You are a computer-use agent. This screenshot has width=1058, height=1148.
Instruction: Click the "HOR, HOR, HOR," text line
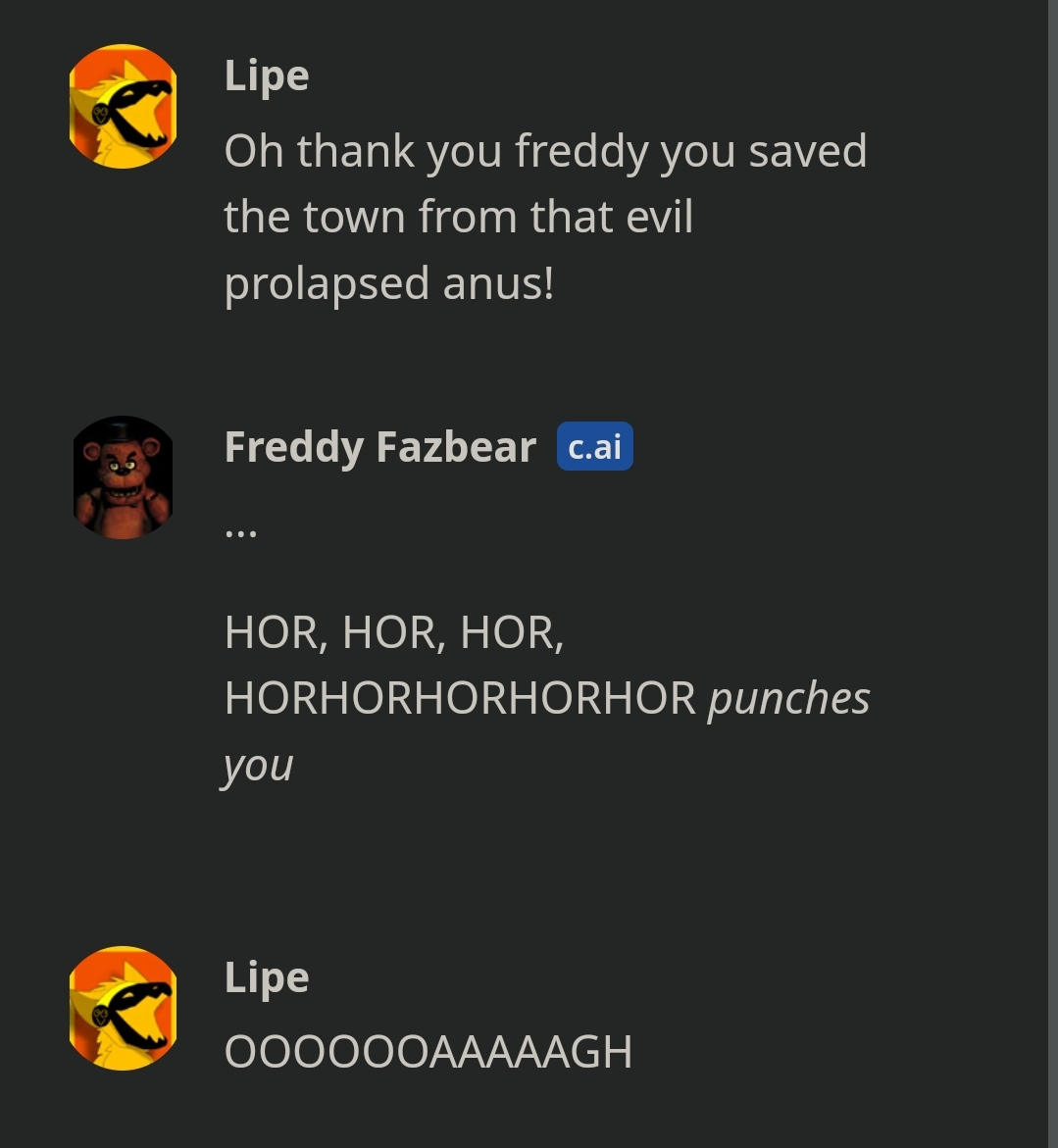tap(394, 631)
